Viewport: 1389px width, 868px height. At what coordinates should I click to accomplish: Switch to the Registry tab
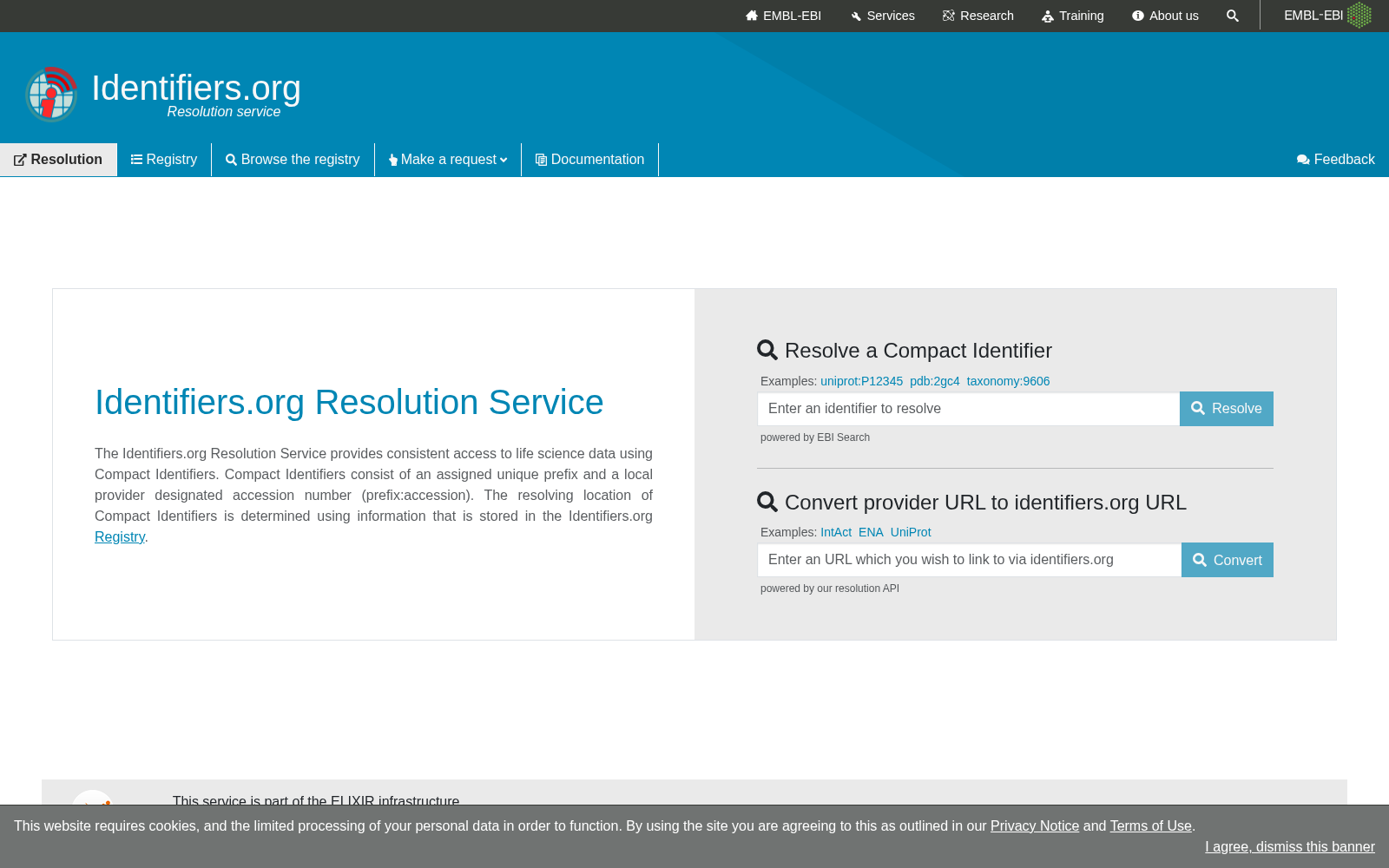(x=164, y=160)
